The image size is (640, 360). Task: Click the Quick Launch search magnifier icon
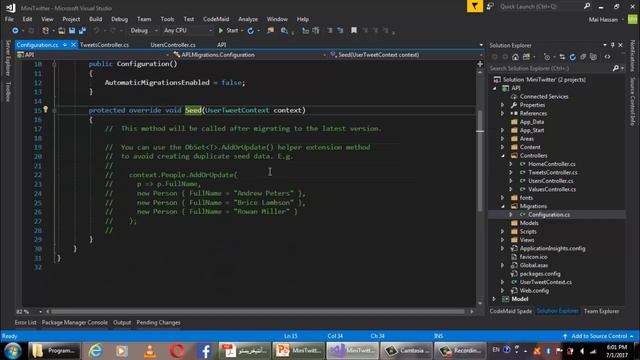point(587,6)
